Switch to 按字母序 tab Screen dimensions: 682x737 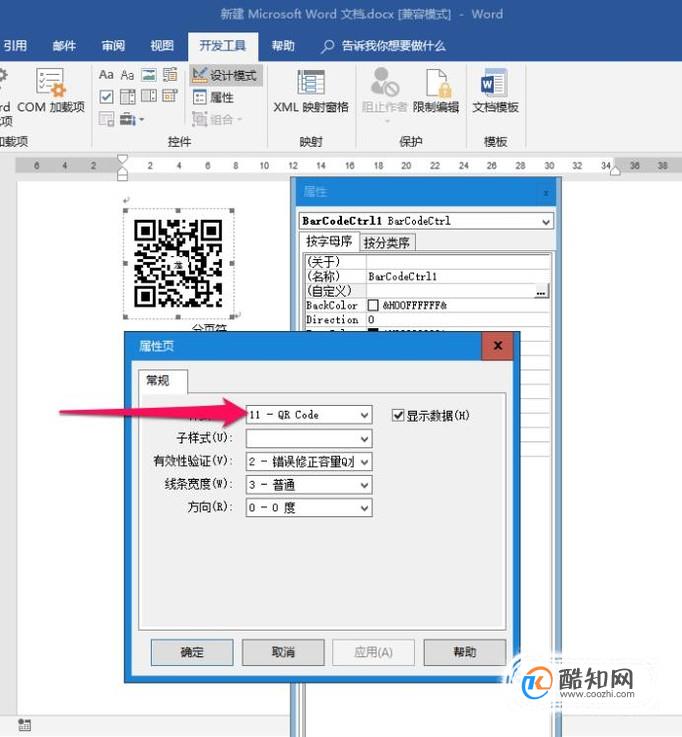[x=329, y=241]
